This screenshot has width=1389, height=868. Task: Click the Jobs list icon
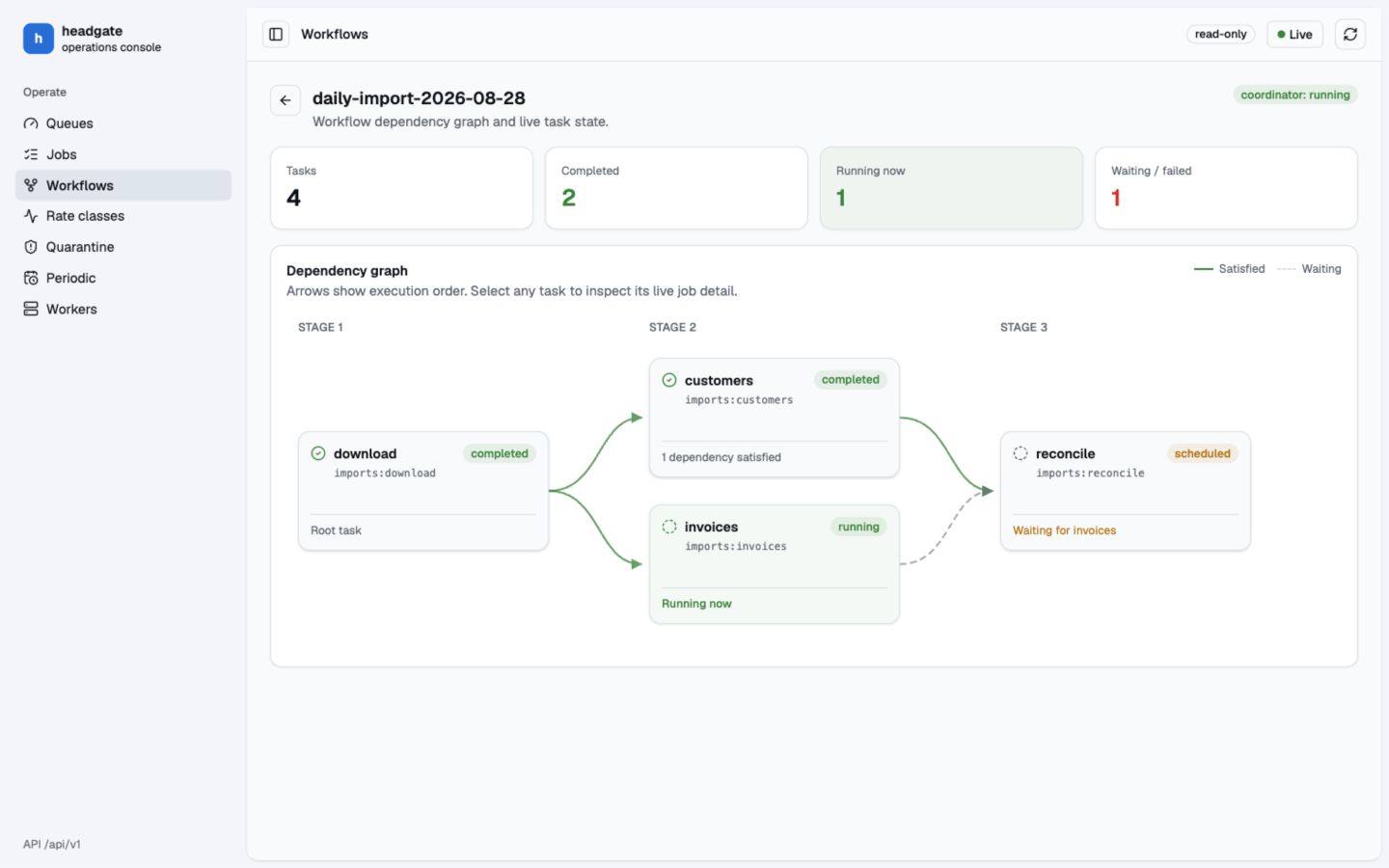coord(31,154)
